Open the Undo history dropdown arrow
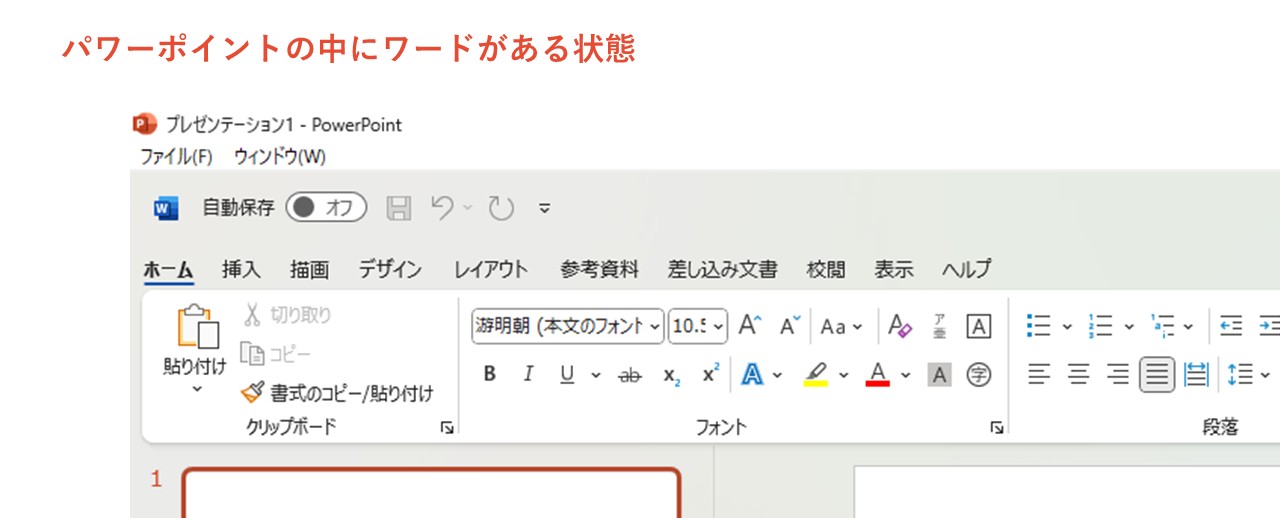 [467, 208]
